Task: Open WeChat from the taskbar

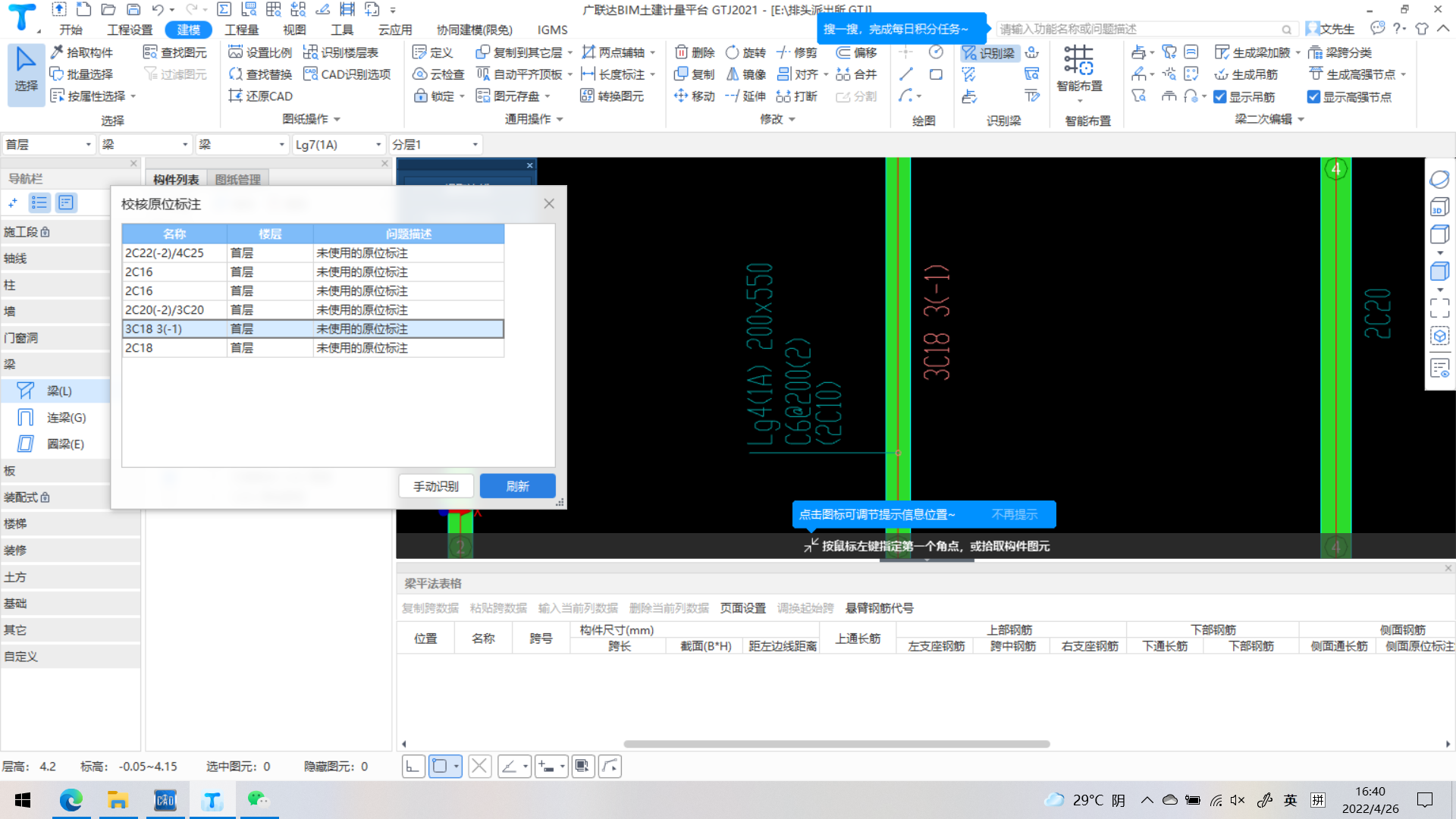Action: [259, 800]
